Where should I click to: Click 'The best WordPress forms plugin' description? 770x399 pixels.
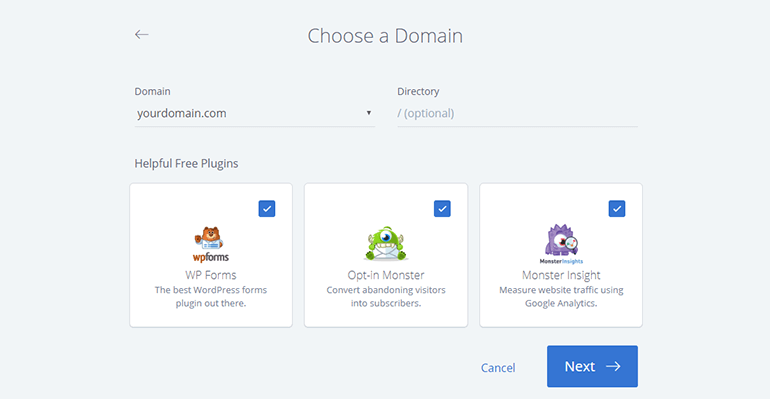coord(211,296)
